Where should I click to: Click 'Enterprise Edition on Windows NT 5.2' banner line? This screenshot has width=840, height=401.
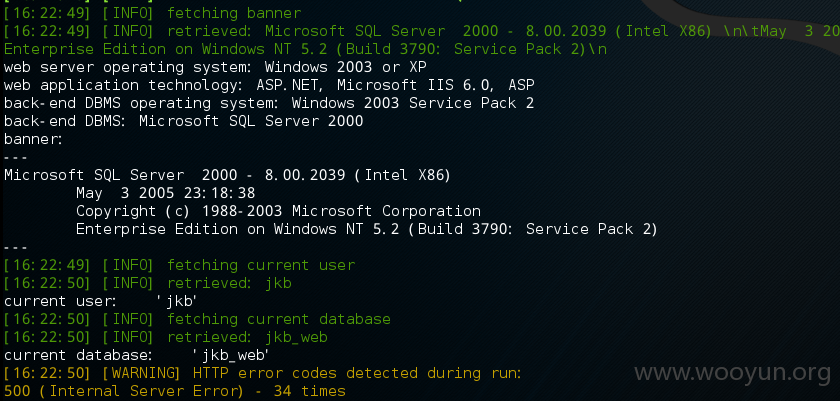point(366,229)
